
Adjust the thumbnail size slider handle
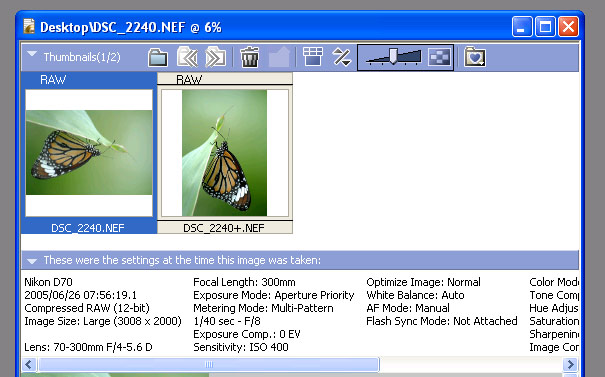(393, 56)
